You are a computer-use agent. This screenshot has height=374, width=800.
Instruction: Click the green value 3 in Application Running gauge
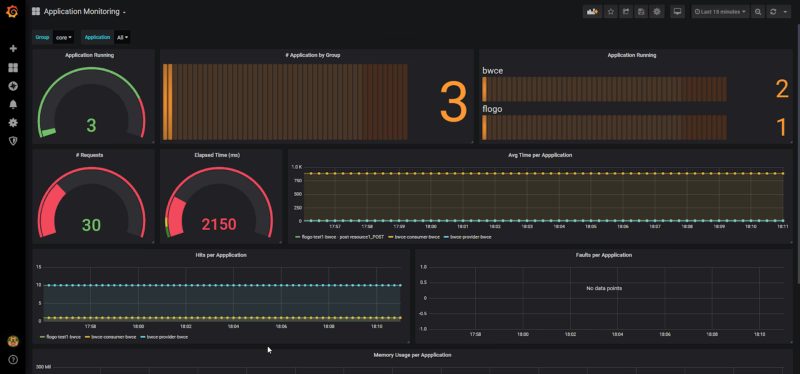coord(91,126)
